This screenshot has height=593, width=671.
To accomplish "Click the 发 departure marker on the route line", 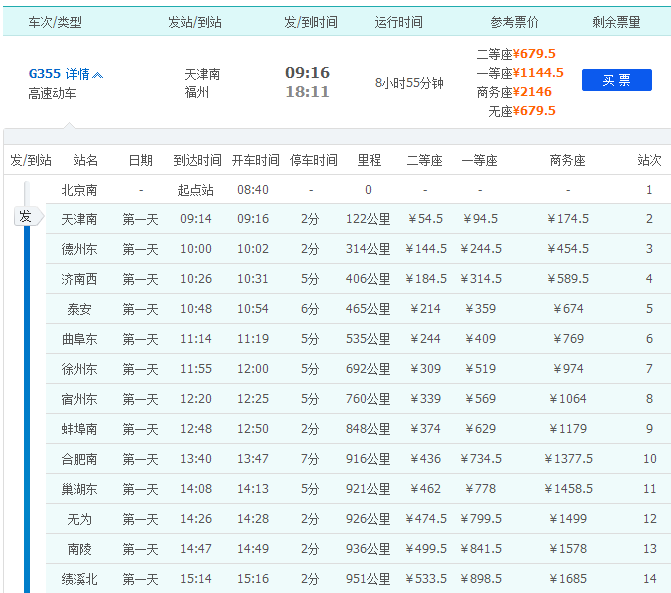I will 28,216.
